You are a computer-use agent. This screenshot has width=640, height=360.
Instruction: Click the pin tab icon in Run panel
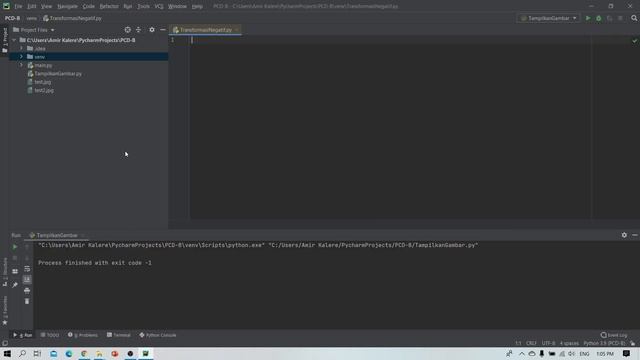click(15, 284)
